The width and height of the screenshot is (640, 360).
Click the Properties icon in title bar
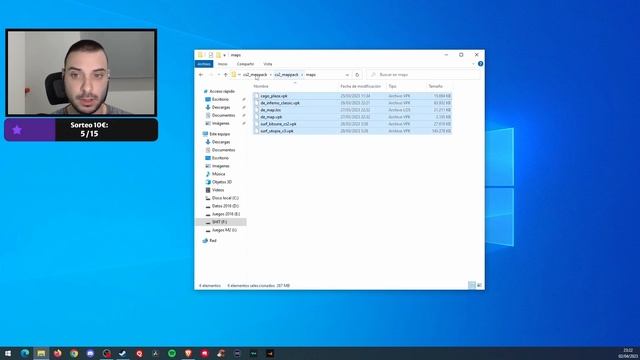pos(211,55)
